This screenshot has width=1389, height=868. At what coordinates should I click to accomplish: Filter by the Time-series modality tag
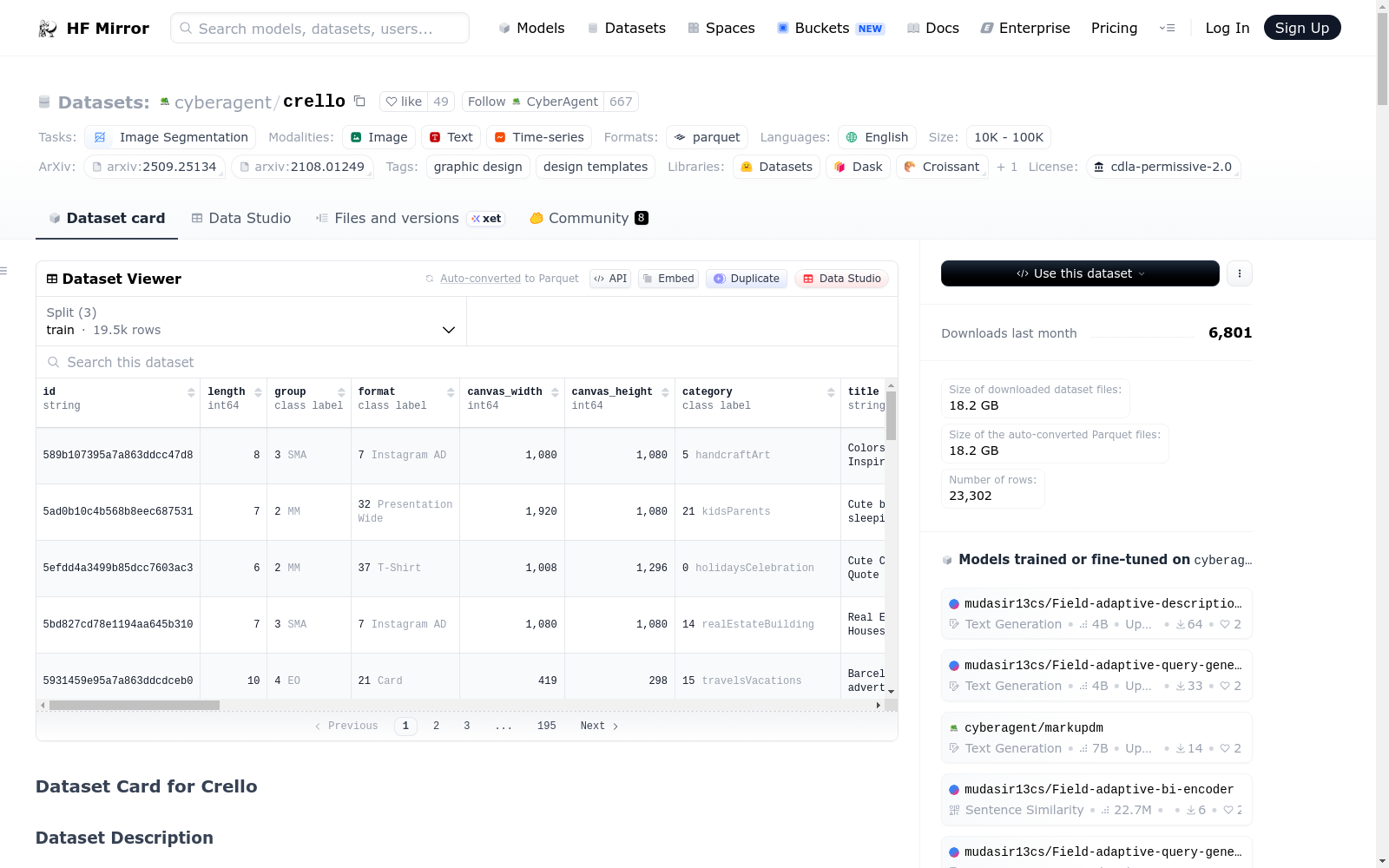coord(539,137)
